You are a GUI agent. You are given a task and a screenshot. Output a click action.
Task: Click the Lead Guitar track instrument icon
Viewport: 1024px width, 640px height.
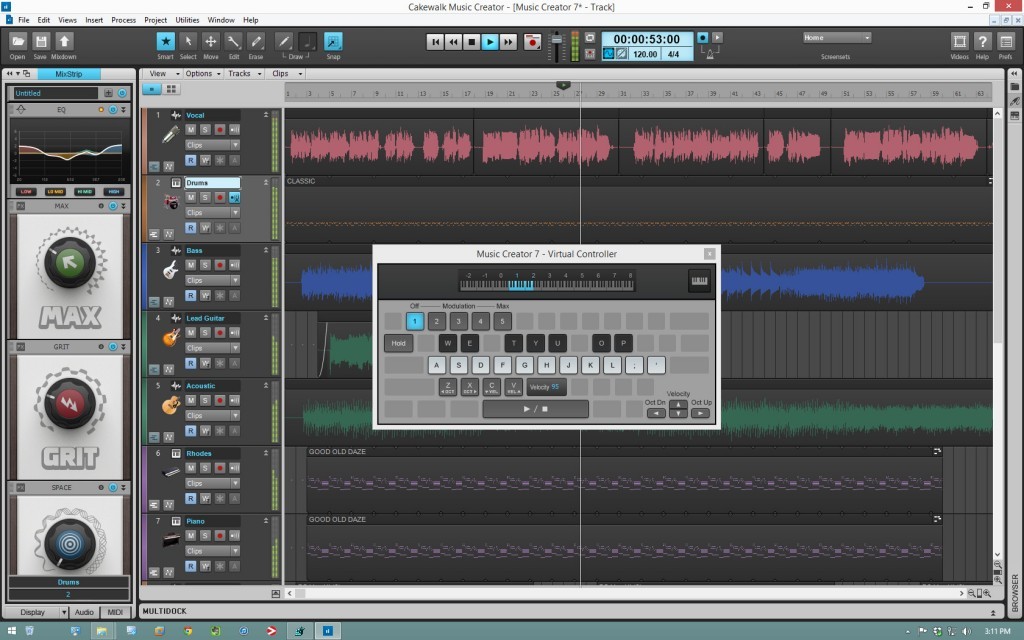(x=171, y=338)
